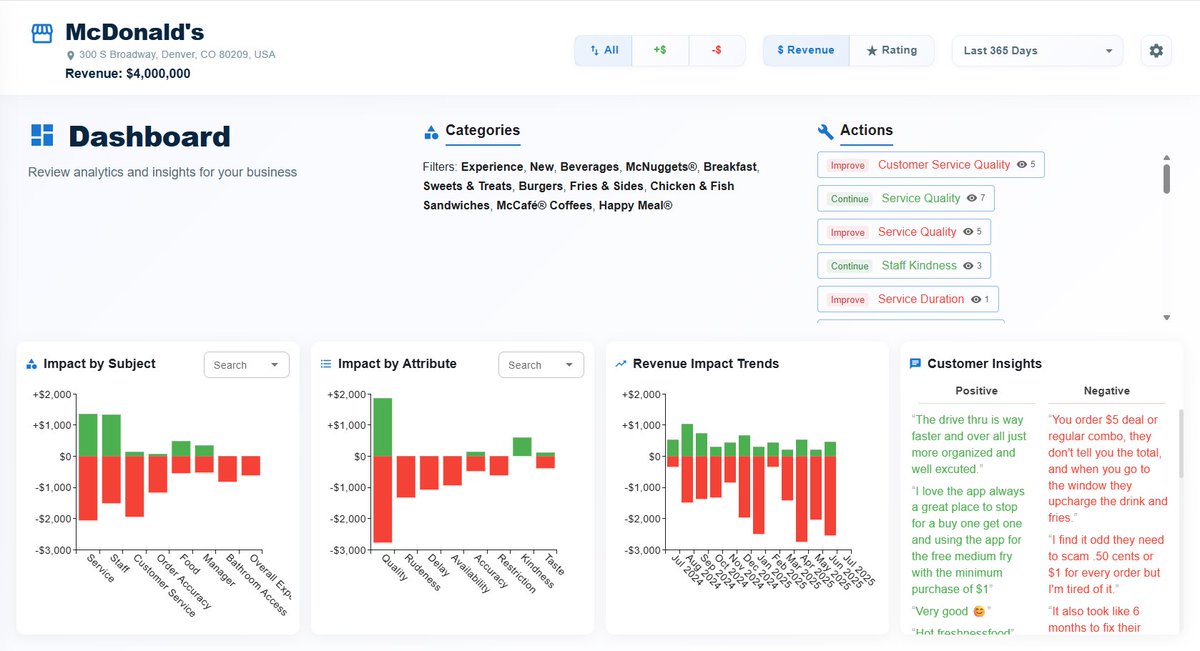Click the 'drive thru is way faster' review
The height and width of the screenshot is (651, 1200).
[x=969, y=444]
